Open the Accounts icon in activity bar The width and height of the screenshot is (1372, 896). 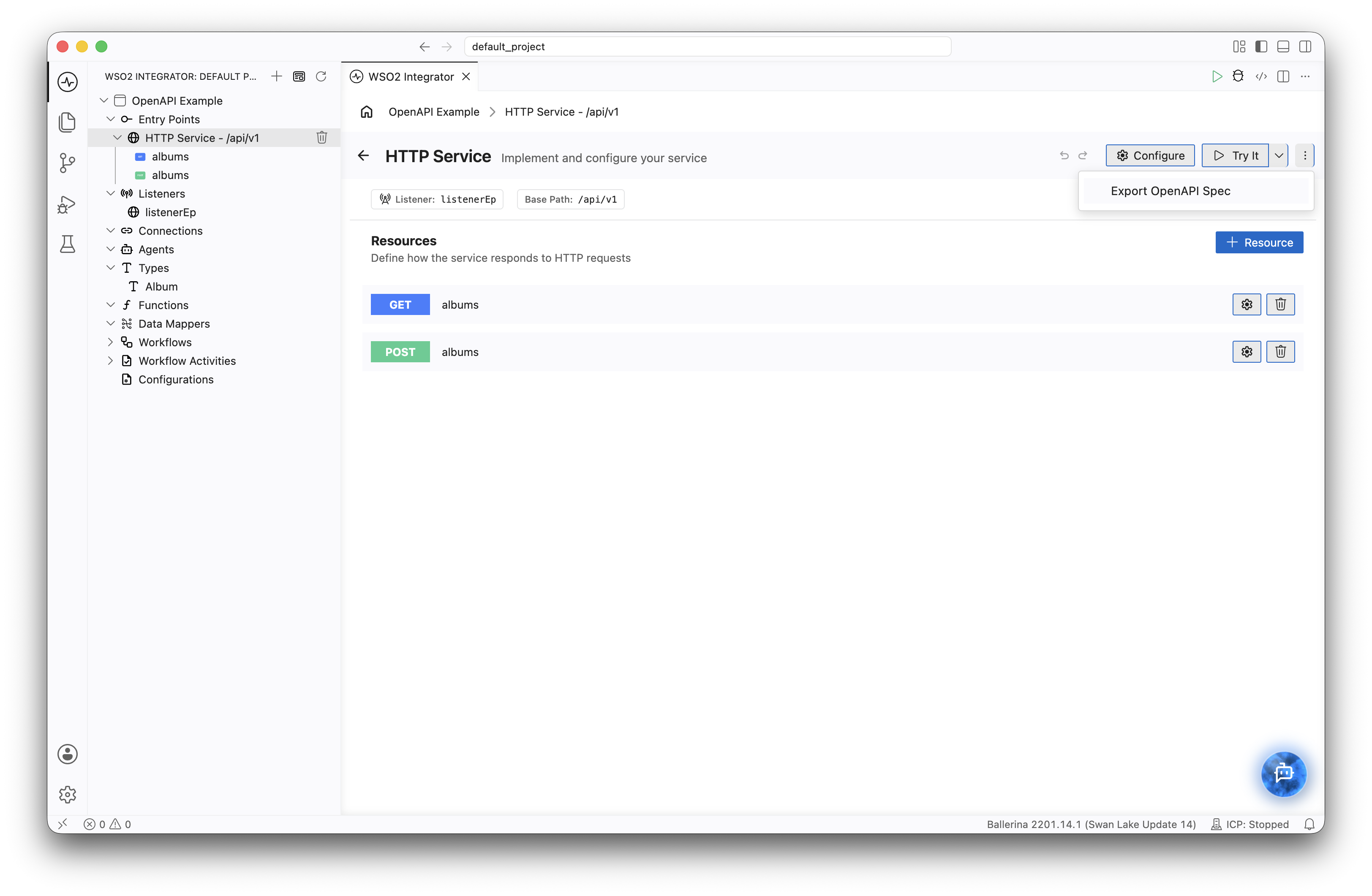68,754
